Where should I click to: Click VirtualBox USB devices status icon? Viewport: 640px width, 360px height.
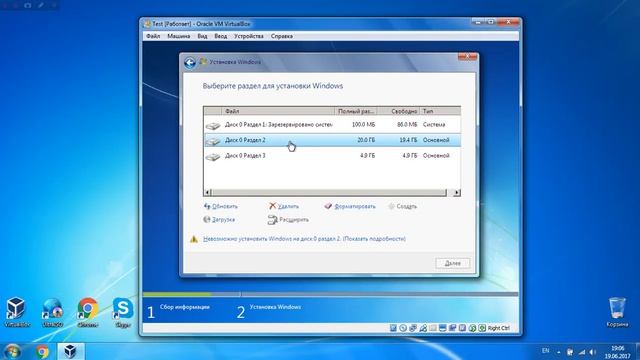coord(423,328)
